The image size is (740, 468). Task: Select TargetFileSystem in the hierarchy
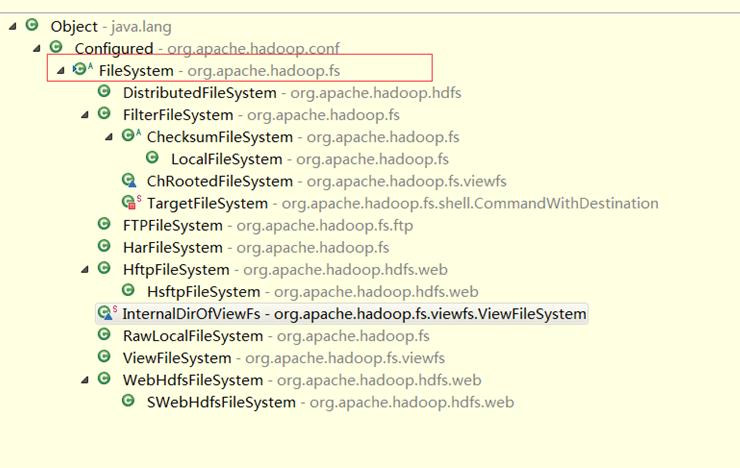pos(403,203)
